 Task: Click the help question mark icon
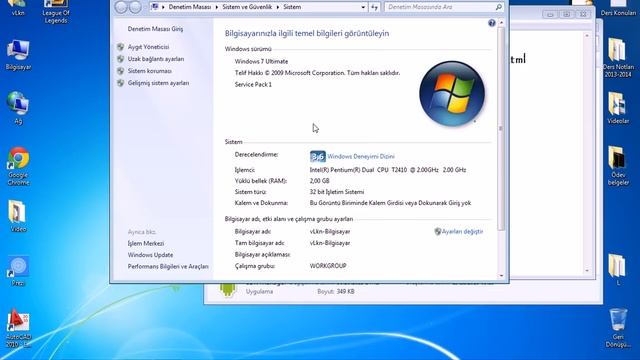491,23
